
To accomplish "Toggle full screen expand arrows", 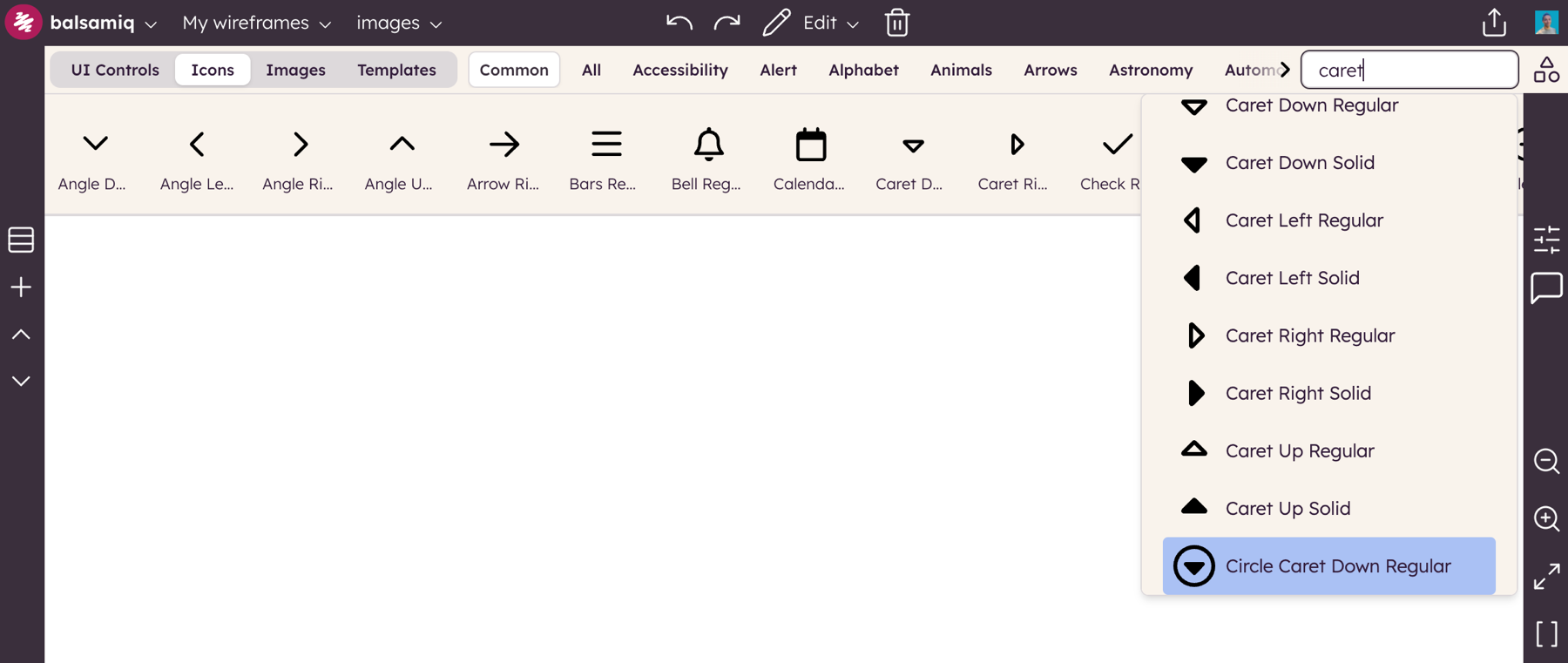I will (x=1546, y=576).
